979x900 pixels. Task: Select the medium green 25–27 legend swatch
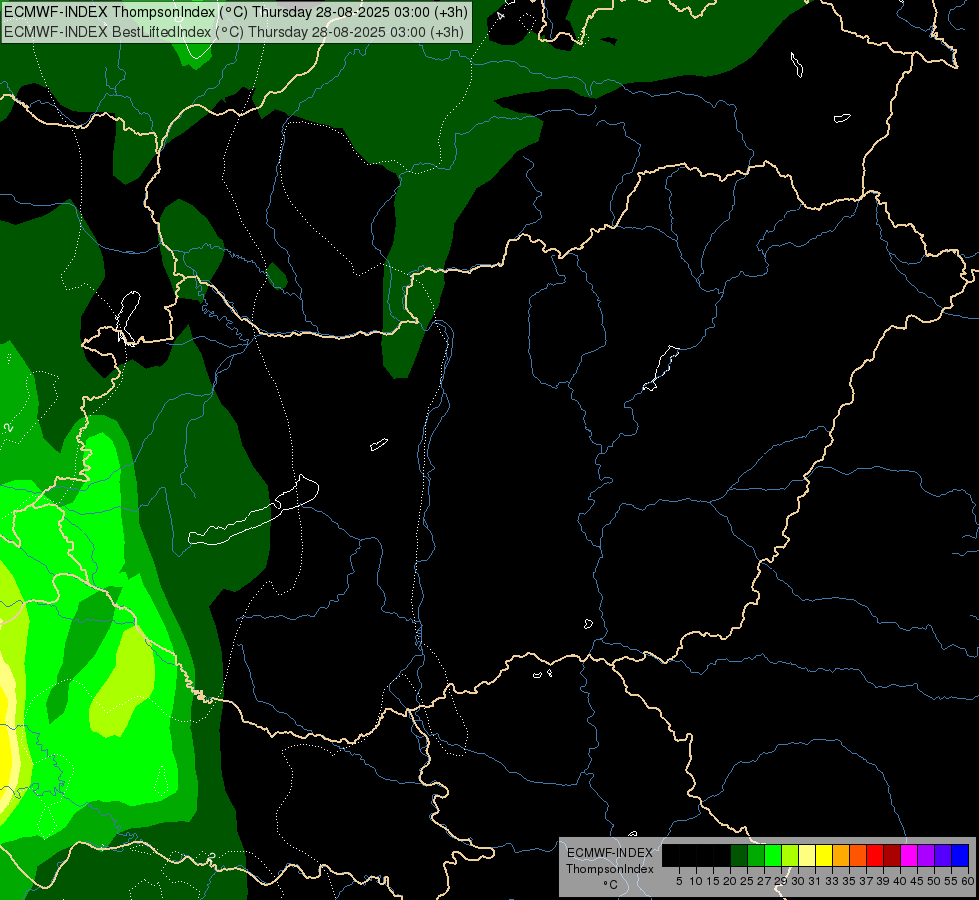(x=756, y=855)
